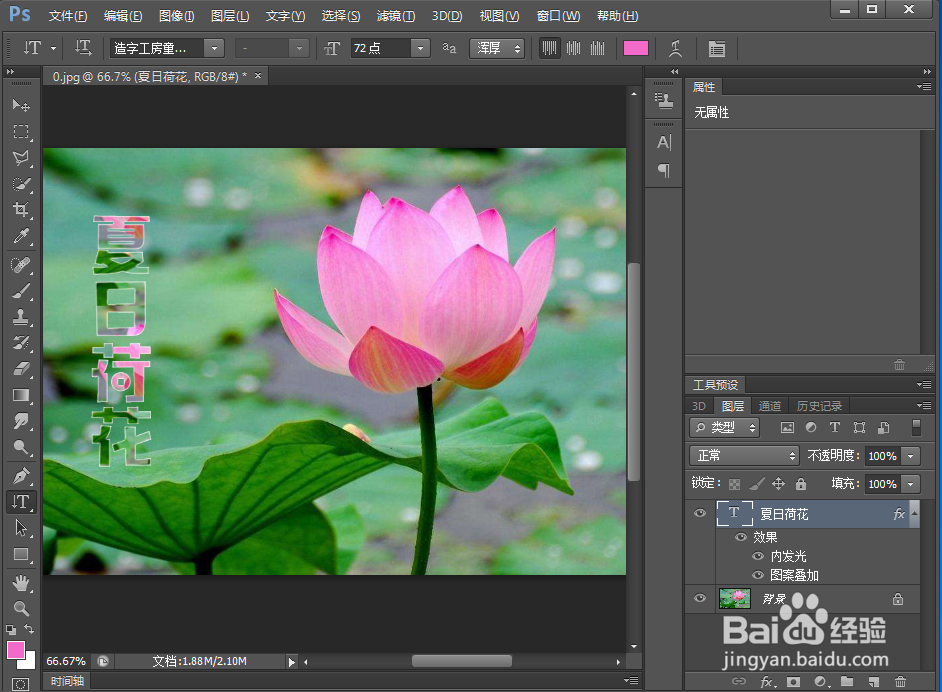The width and height of the screenshot is (942, 692).
Task: Select the Clone Stamp tool
Action: 21,317
